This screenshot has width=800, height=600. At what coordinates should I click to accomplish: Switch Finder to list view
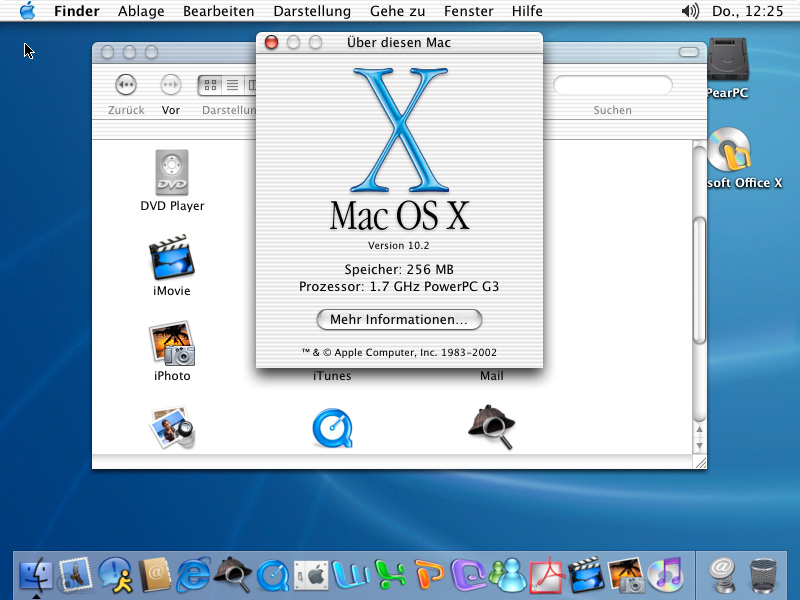(x=233, y=85)
